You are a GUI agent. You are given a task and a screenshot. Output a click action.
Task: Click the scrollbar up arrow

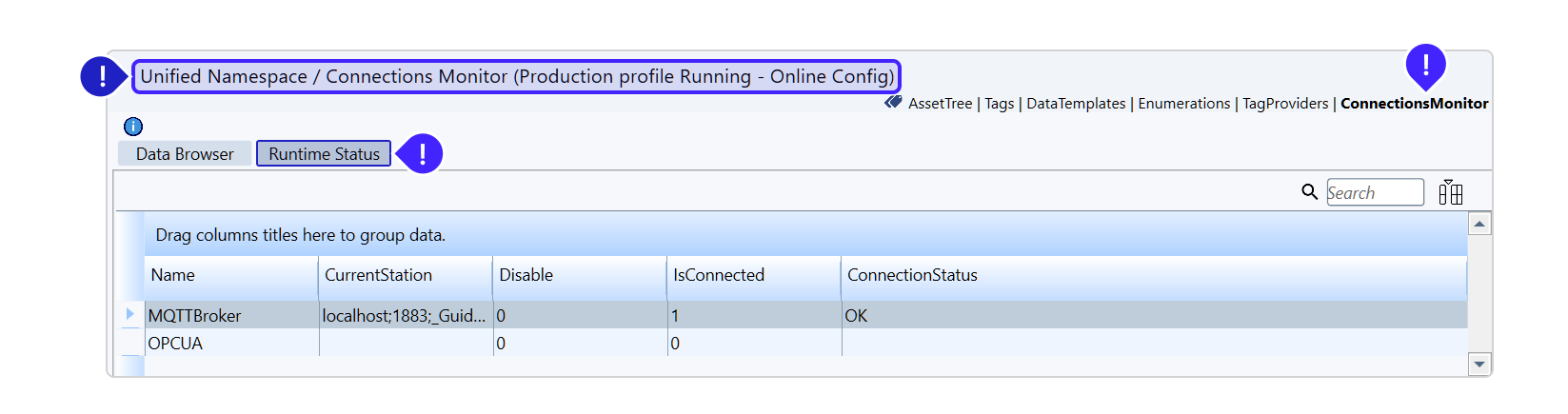coord(1479,225)
